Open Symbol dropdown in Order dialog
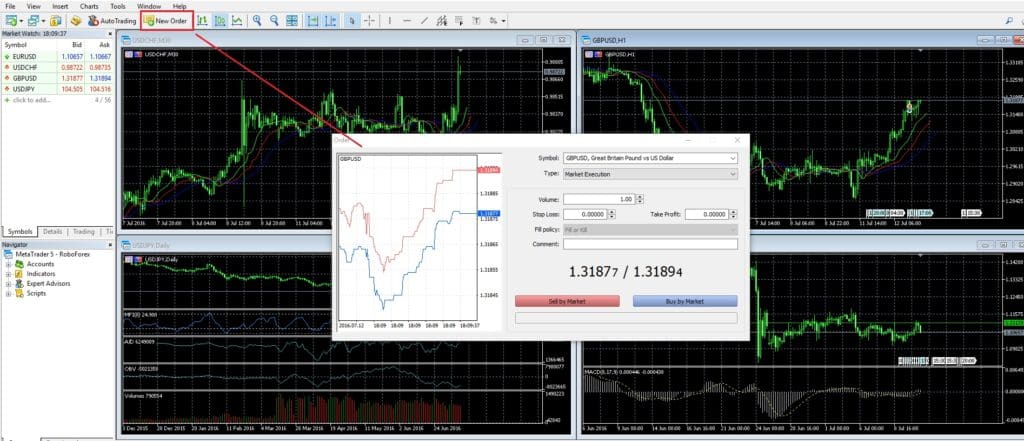The height and width of the screenshot is (441, 1024). click(x=650, y=158)
